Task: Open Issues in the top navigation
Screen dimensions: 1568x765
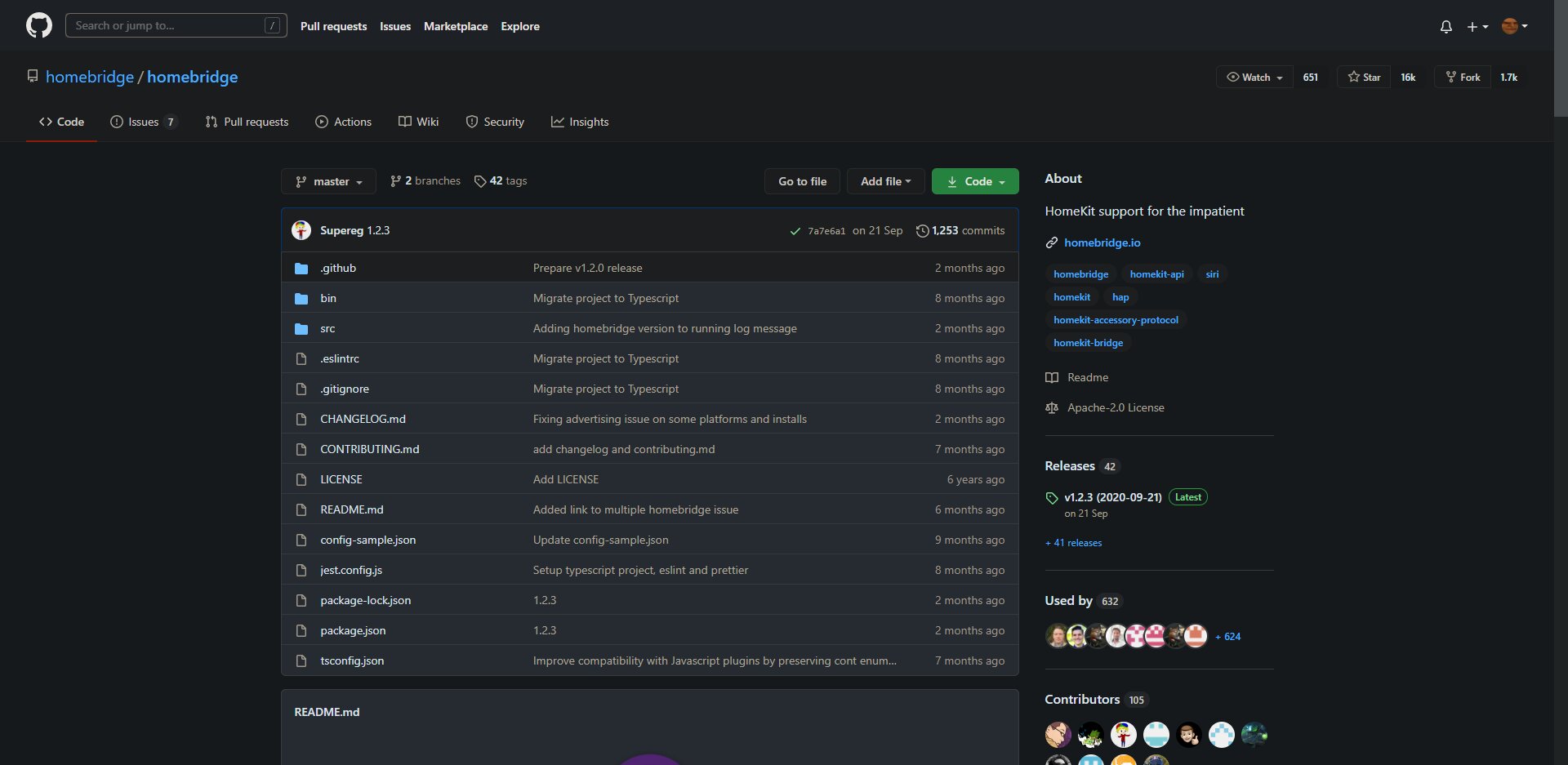Action: click(395, 26)
